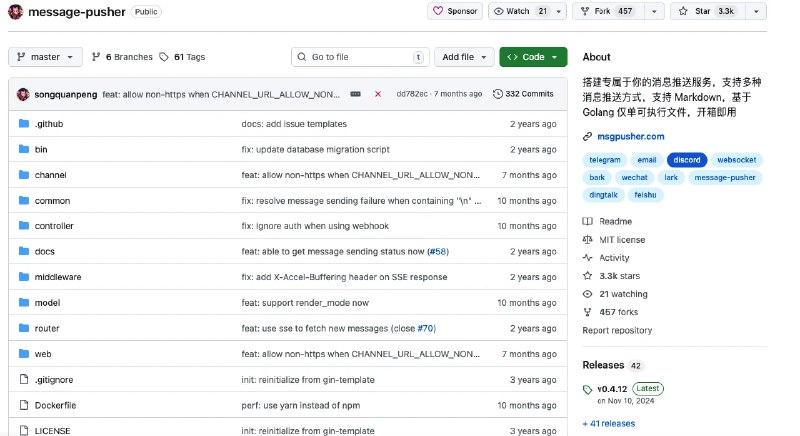The height and width of the screenshot is (436, 800).
Task: Open issue #58 link in docs commit
Action: pyautogui.click(x=438, y=251)
